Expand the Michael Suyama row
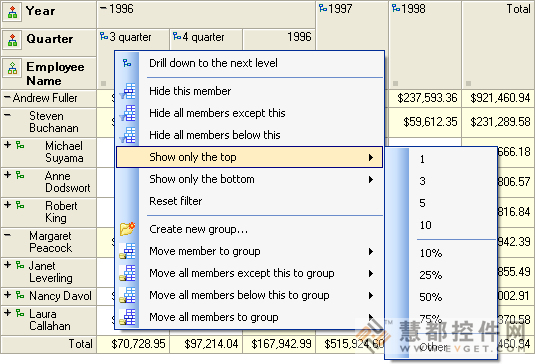 coord(8,145)
